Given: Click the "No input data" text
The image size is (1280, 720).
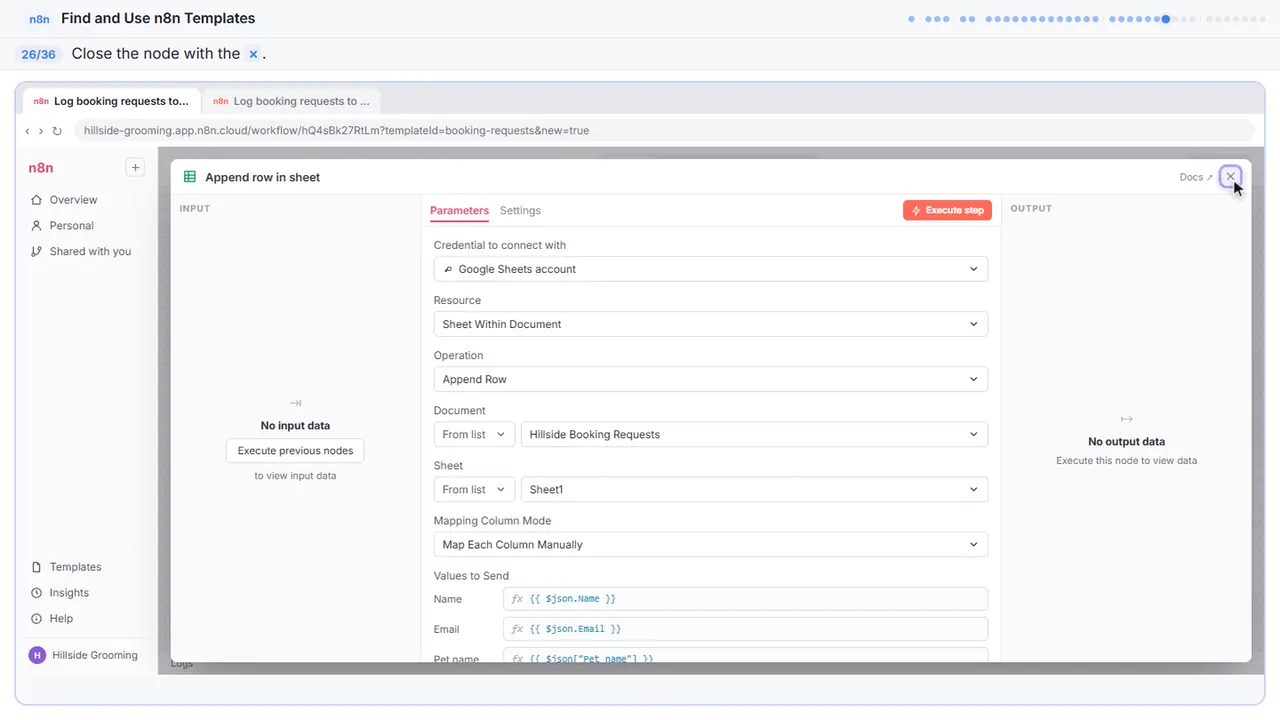Looking at the screenshot, I should click(x=295, y=426).
